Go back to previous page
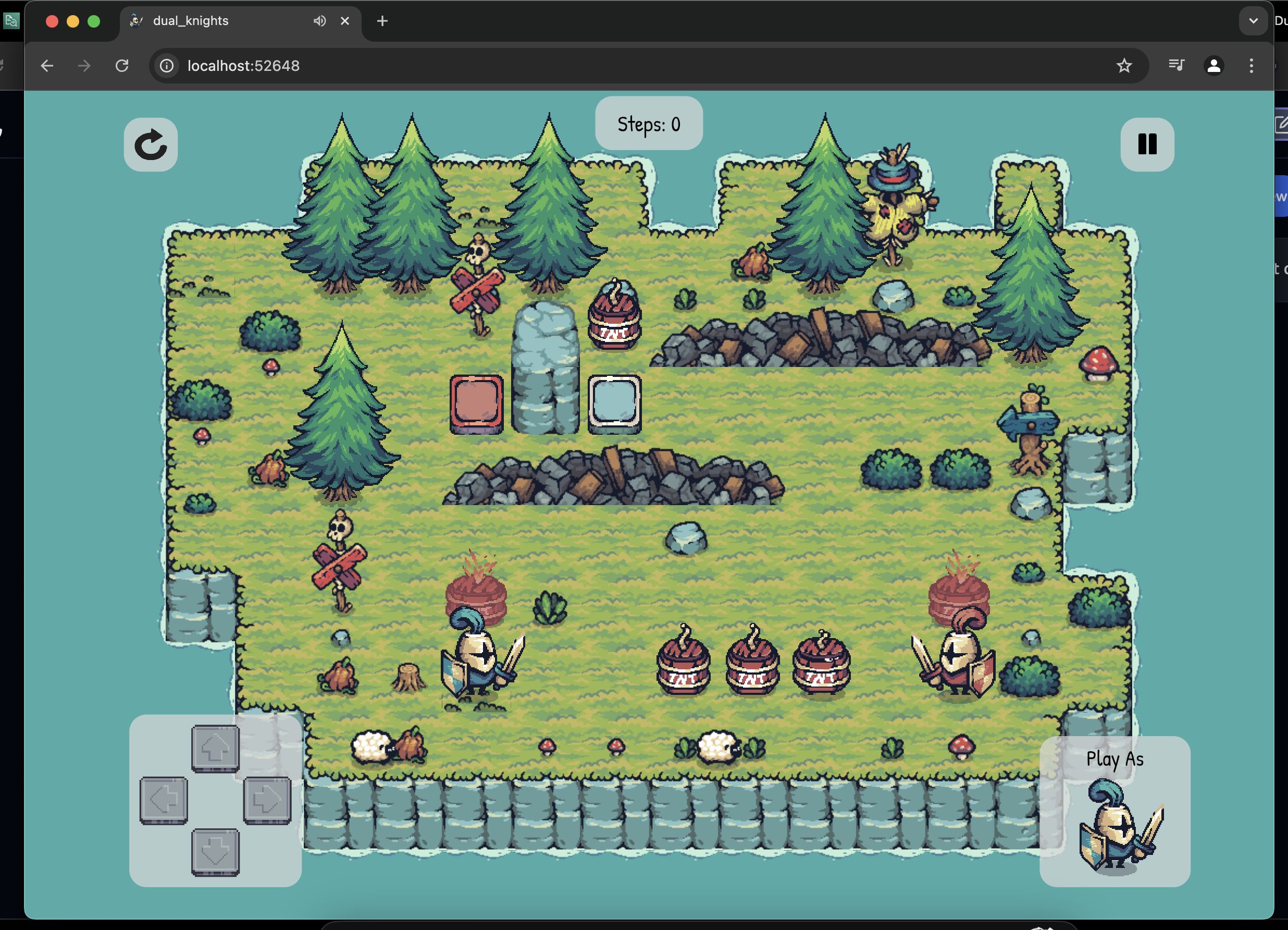 click(47, 66)
